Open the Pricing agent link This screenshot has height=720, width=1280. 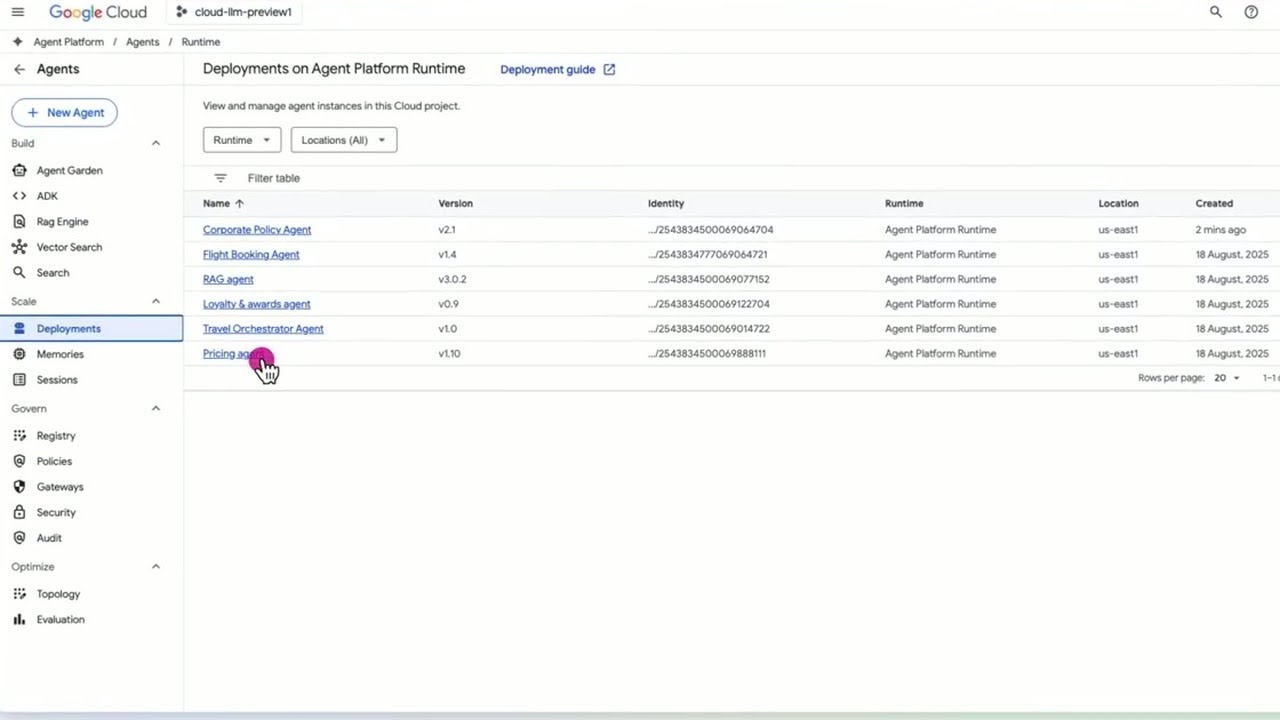(233, 353)
